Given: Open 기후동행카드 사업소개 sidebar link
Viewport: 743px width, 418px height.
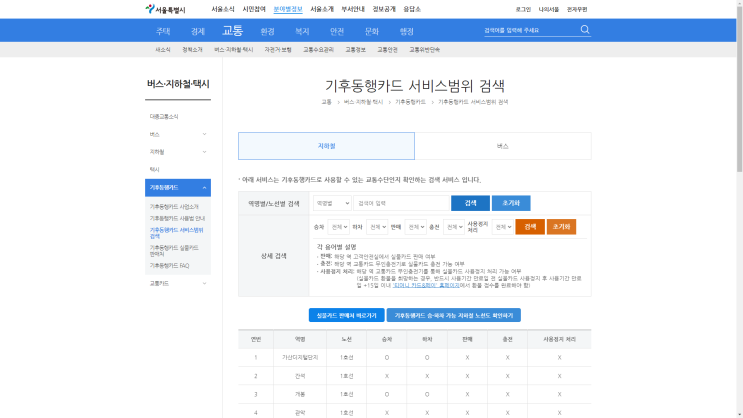Looking at the screenshot, I should pyautogui.click(x=174, y=207).
